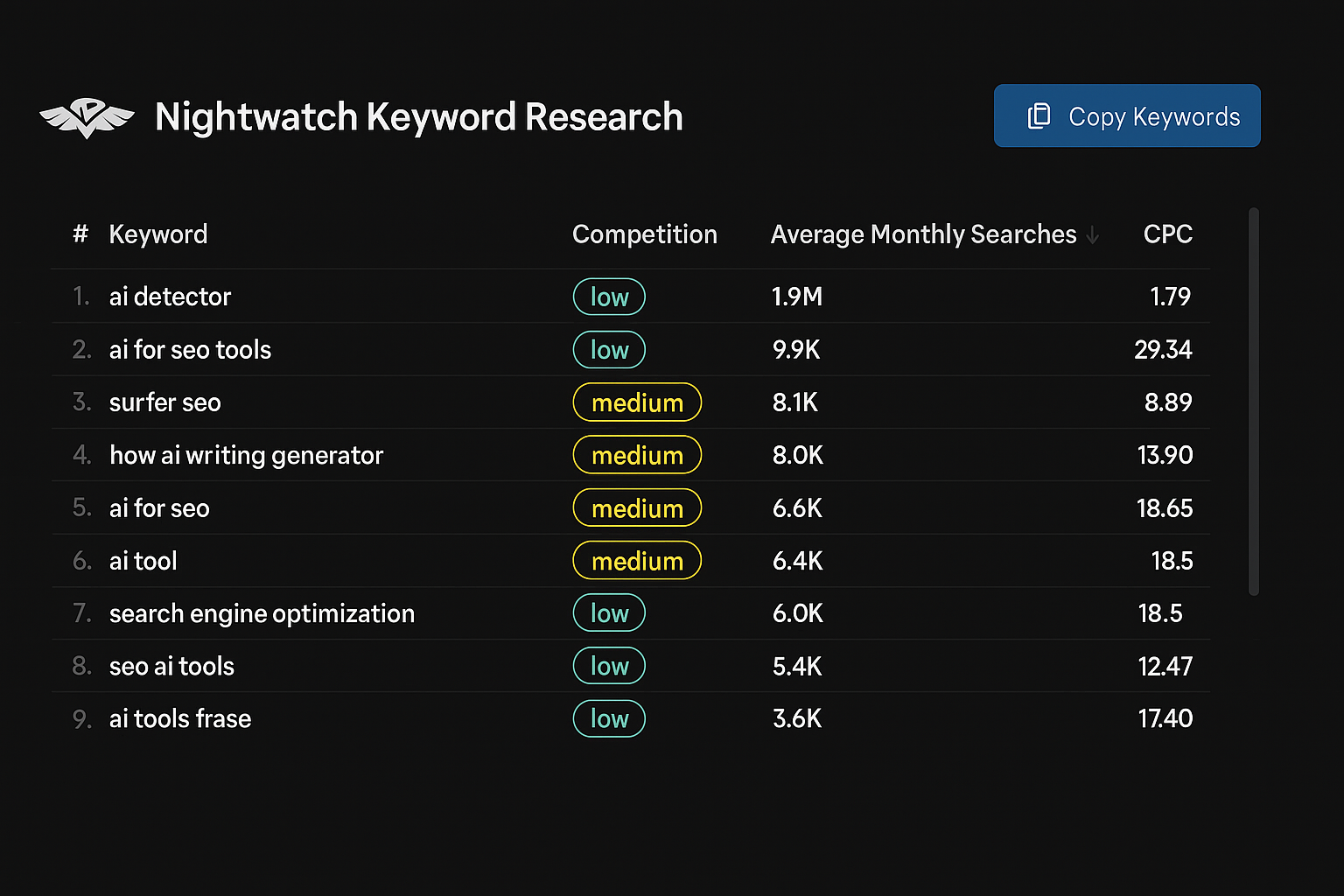Click the medium badge for how ai writing generator

tap(637, 455)
